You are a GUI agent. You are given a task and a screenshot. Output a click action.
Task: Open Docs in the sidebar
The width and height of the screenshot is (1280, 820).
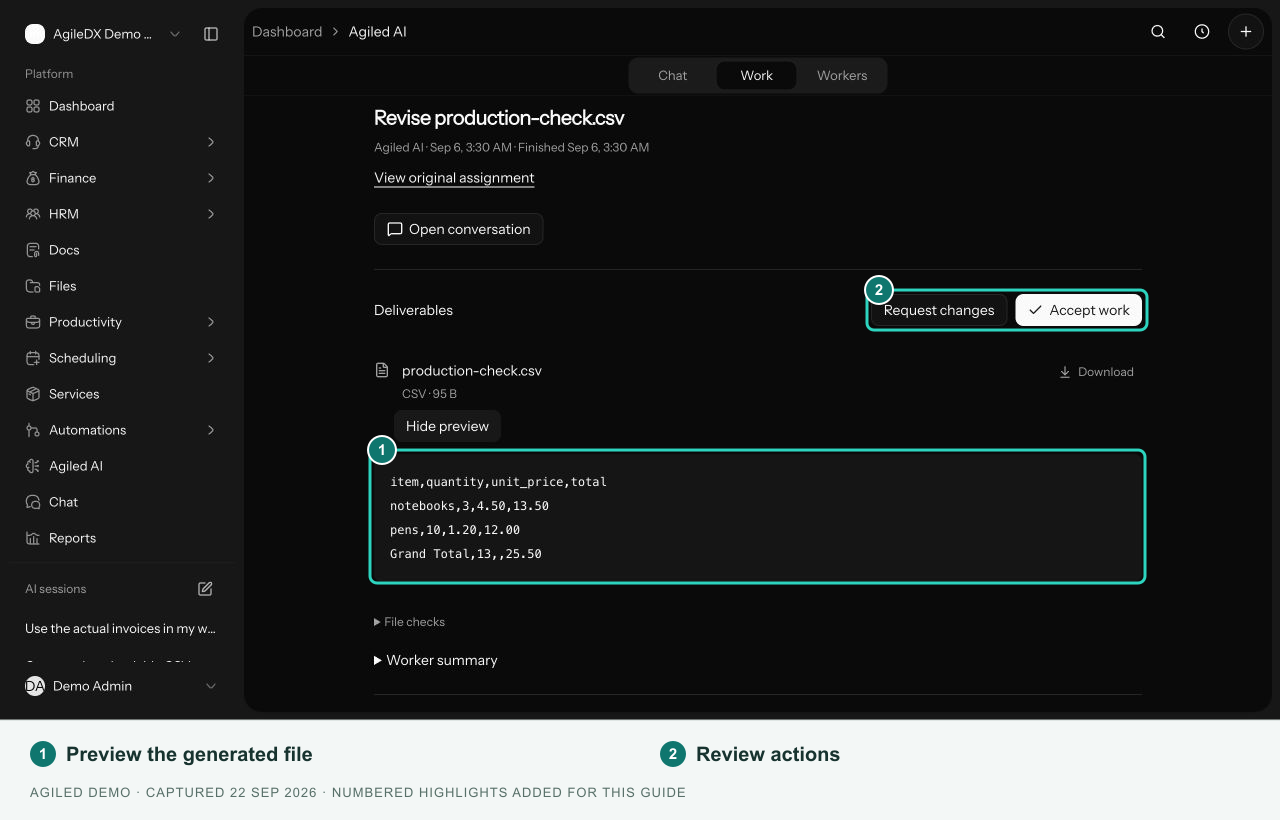(120, 250)
